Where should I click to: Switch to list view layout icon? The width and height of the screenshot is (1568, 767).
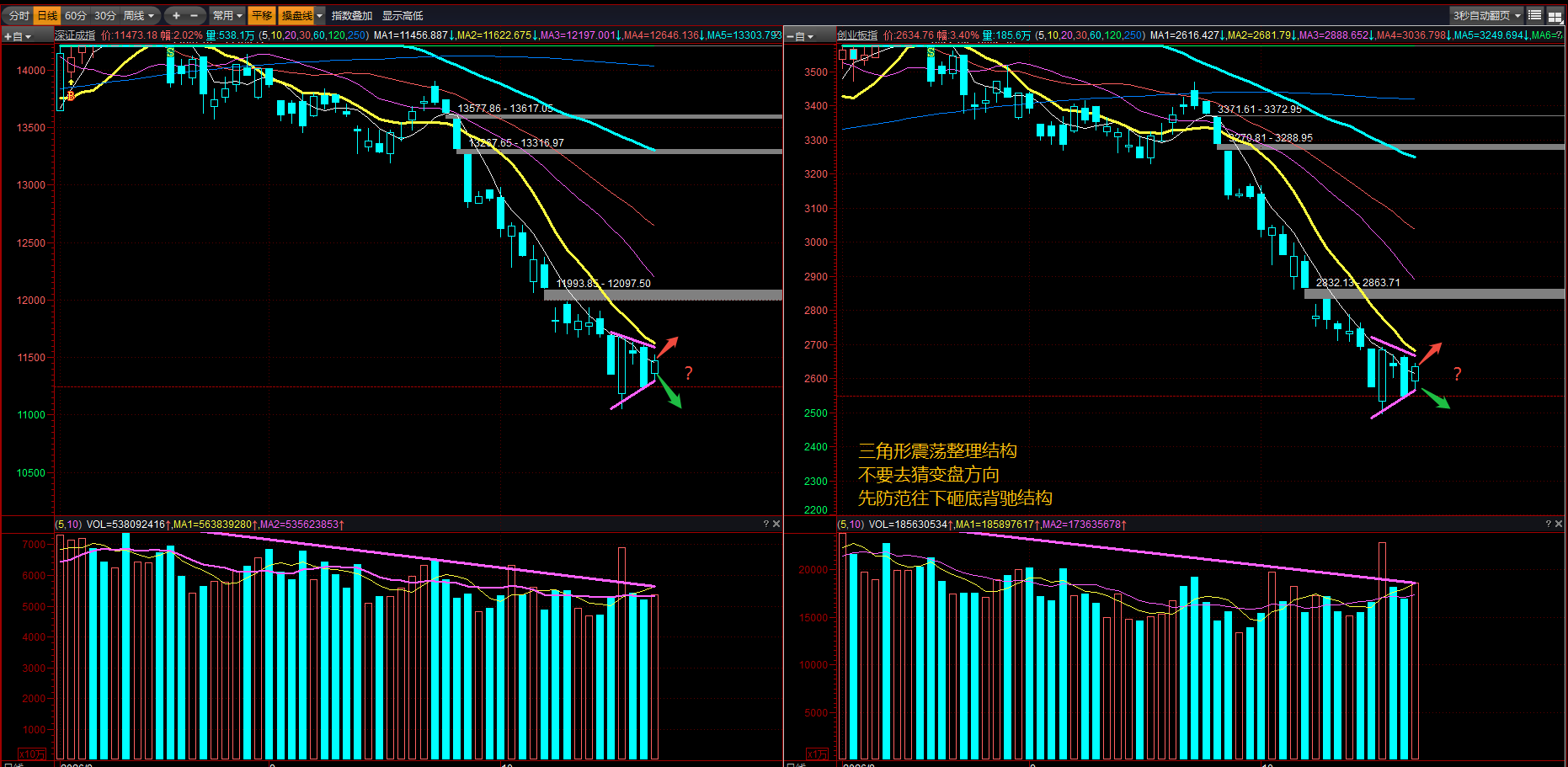(x=1535, y=15)
